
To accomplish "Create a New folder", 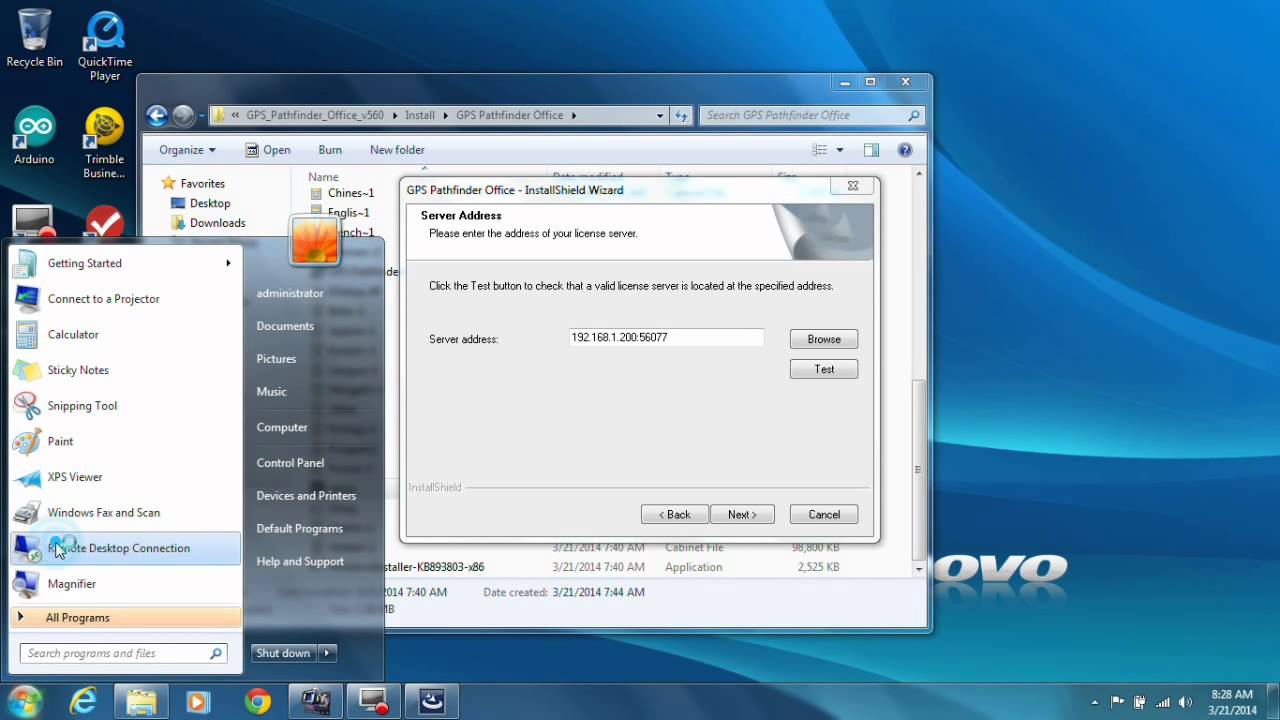I will click(397, 150).
